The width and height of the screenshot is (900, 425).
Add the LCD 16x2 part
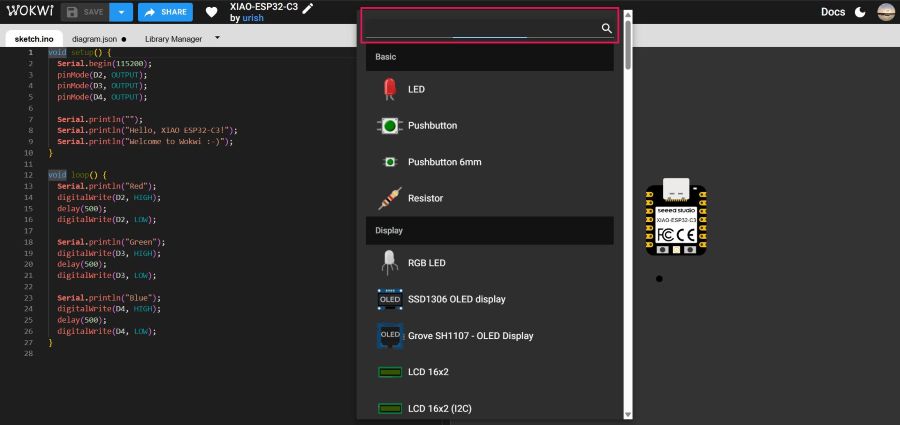coord(490,372)
